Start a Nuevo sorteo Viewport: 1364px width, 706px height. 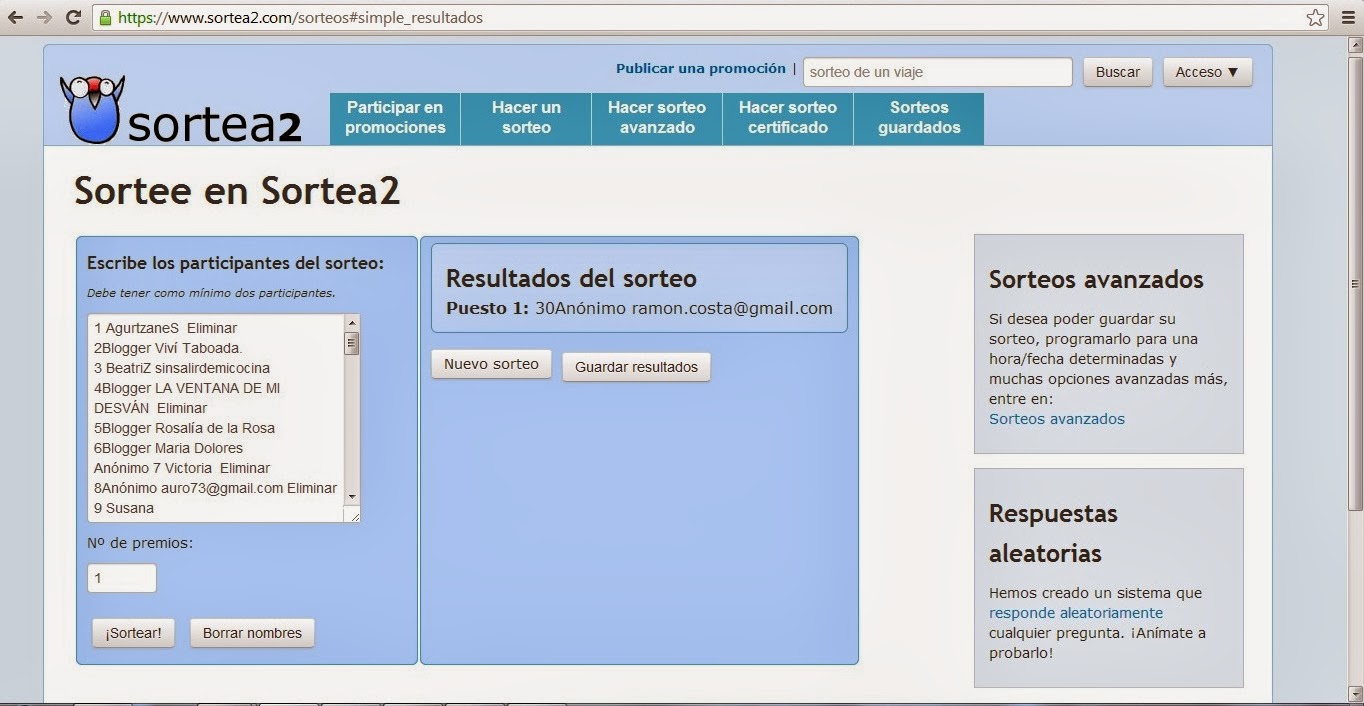[491, 365]
